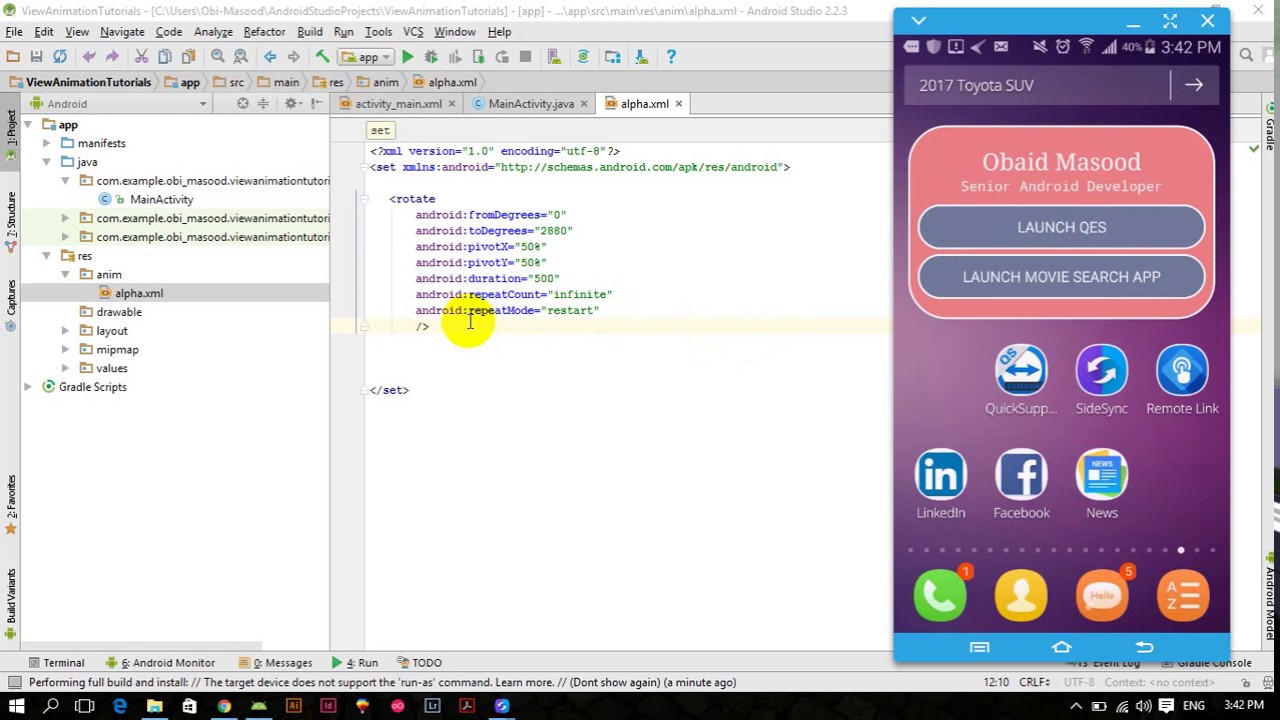
Task: Open the Build menu
Action: (x=310, y=32)
